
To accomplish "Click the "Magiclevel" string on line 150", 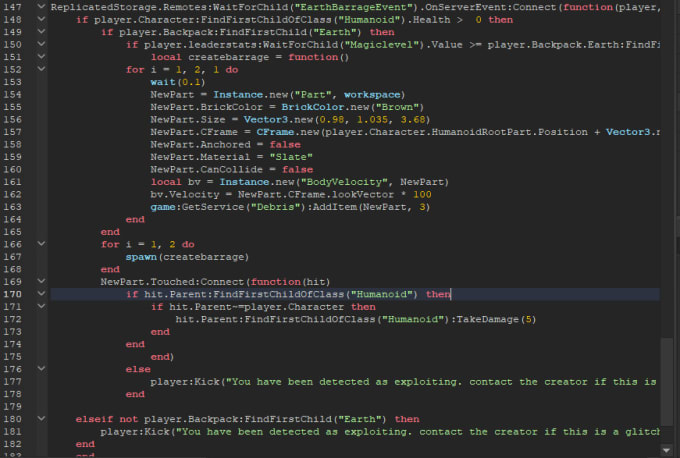I will point(382,45).
